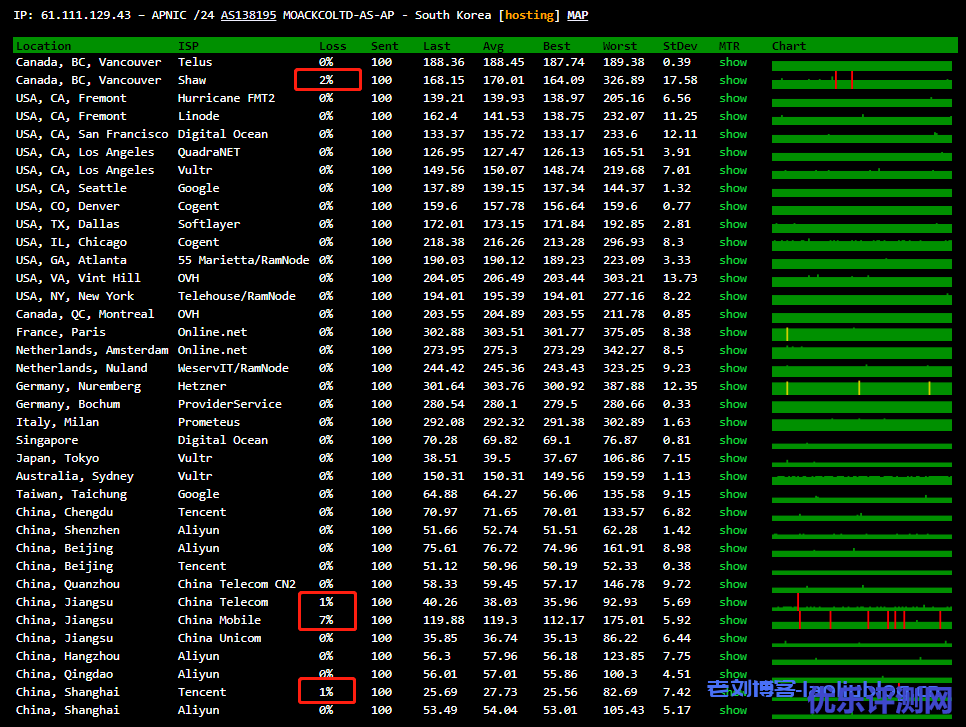
Task: Open the AS138195 link in the header
Action: click(x=248, y=15)
